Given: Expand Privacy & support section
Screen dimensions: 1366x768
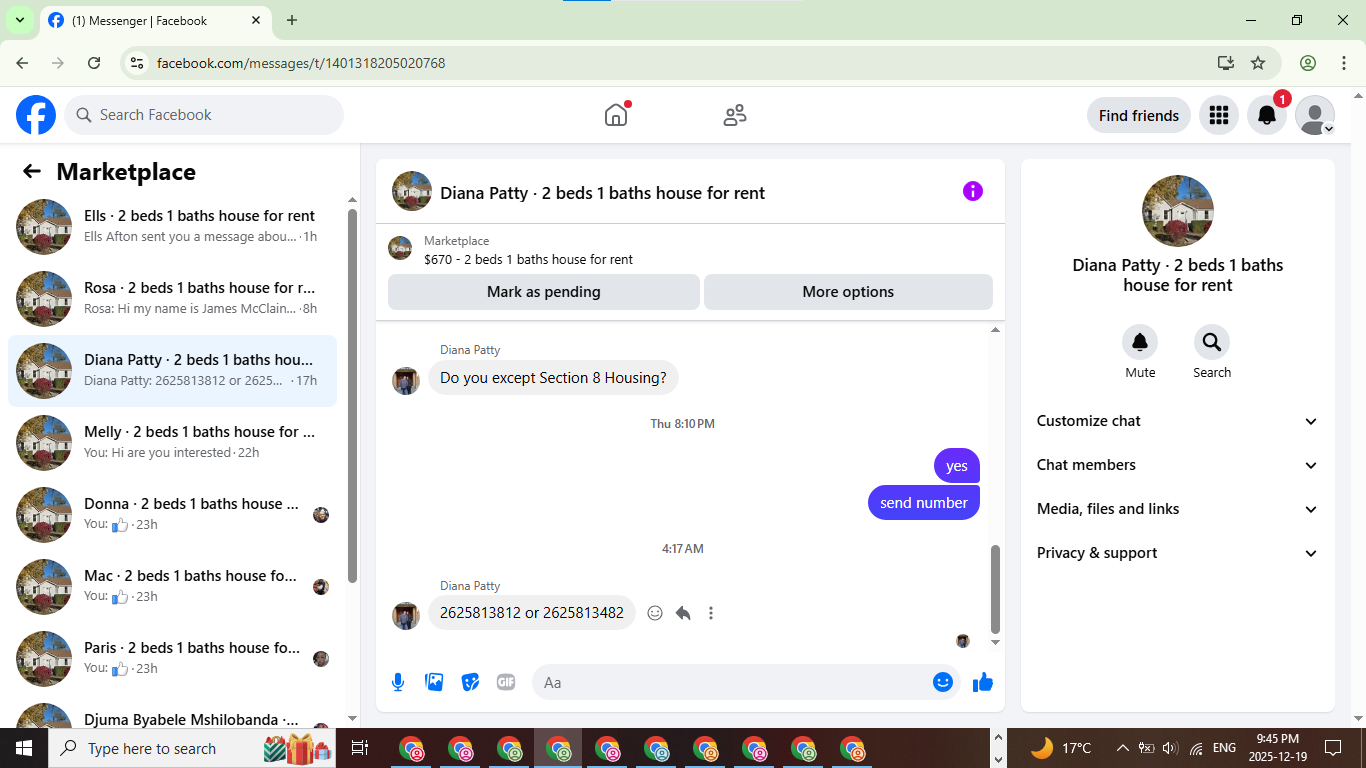Looking at the screenshot, I should (x=1178, y=553).
